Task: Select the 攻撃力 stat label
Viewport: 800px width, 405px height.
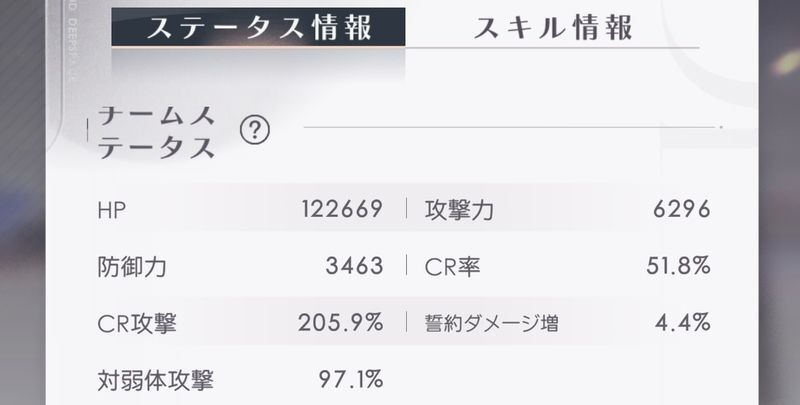Action: coord(459,210)
